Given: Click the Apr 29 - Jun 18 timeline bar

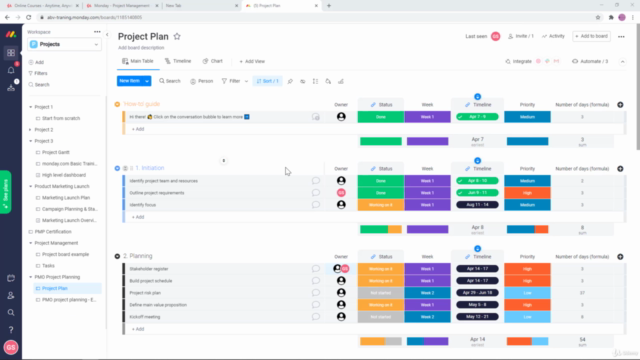Looking at the screenshot, I should 477,293.
